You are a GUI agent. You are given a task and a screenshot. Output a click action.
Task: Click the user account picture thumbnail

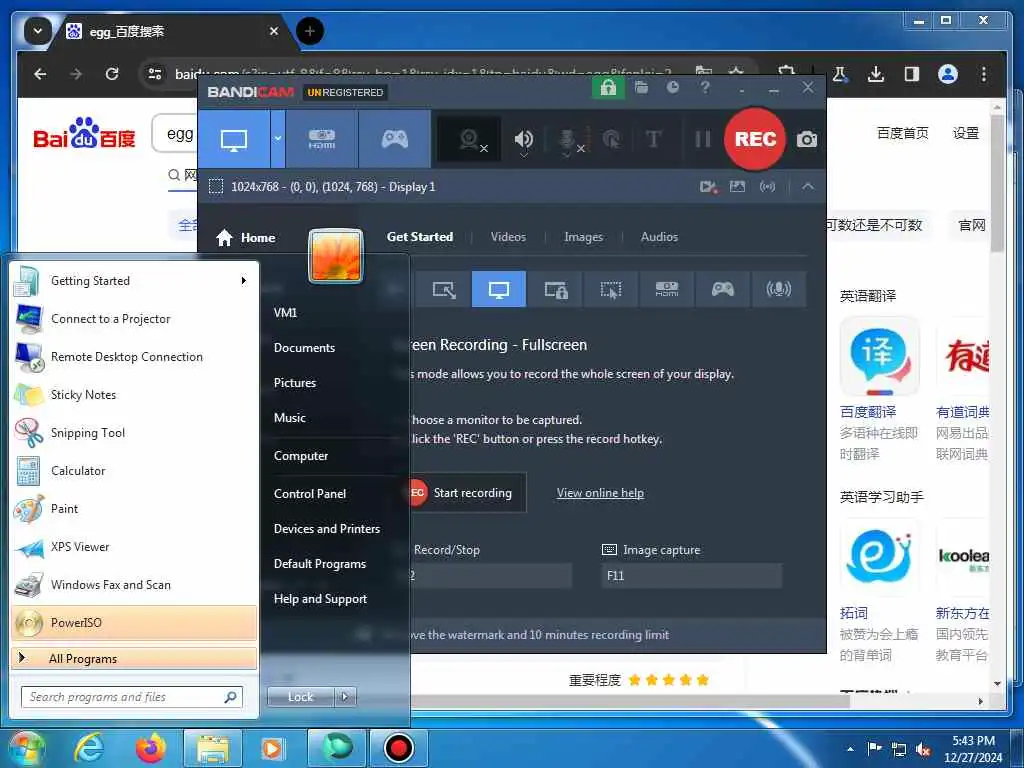click(x=336, y=255)
